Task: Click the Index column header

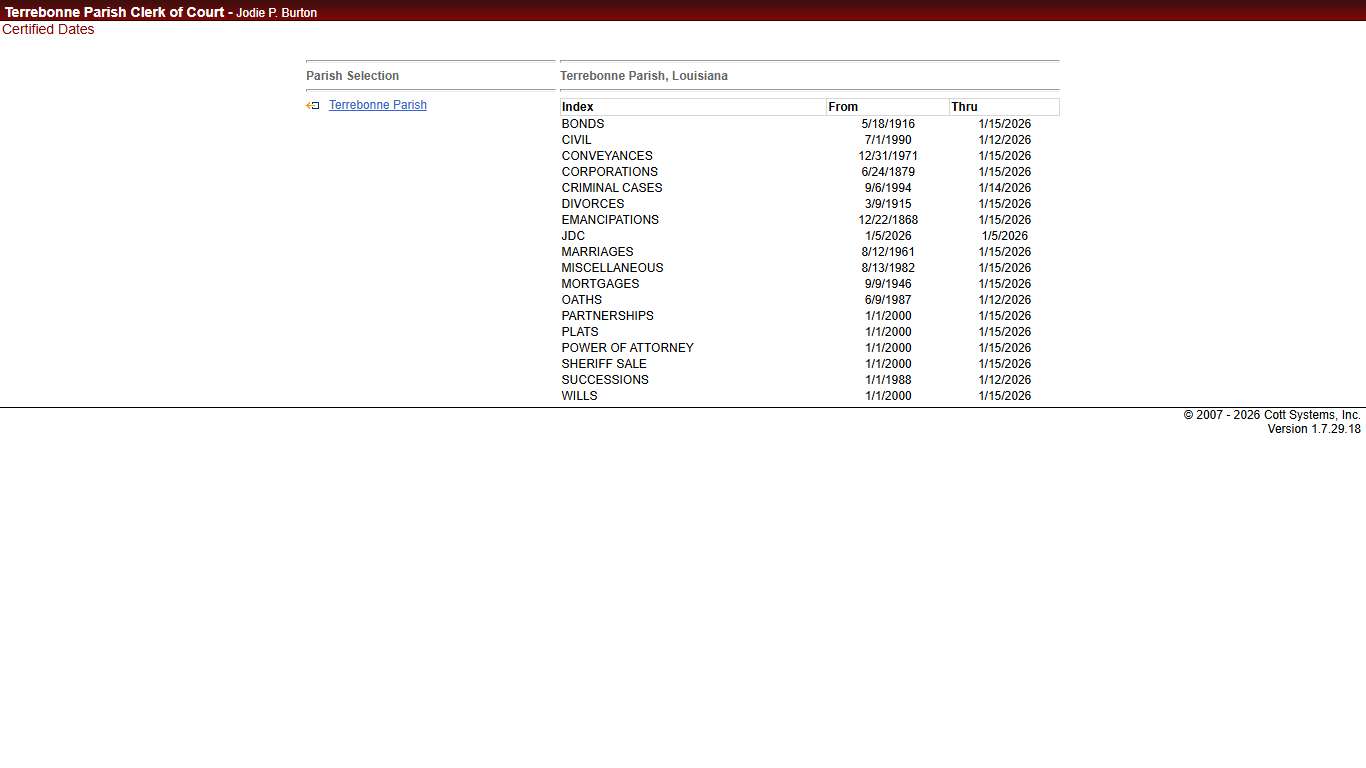Action: coord(578,107)
